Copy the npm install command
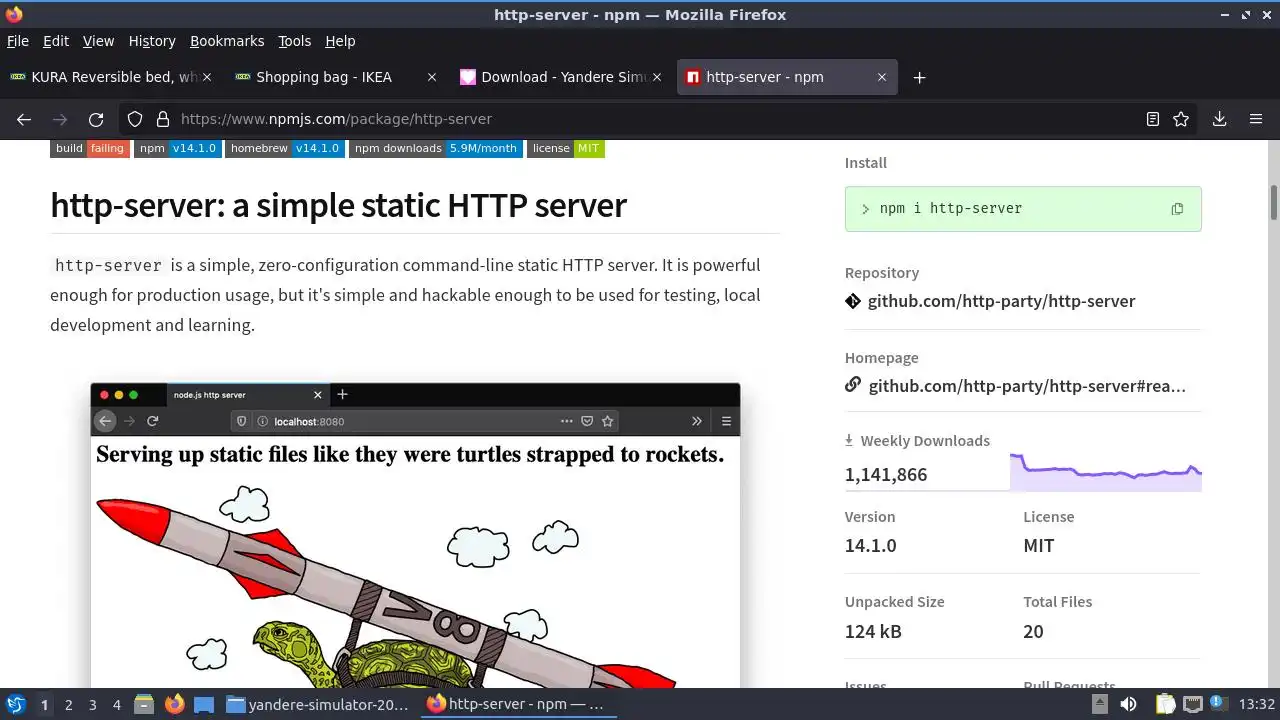Screen dimensions: 1280x720 tap(1177, 209)
